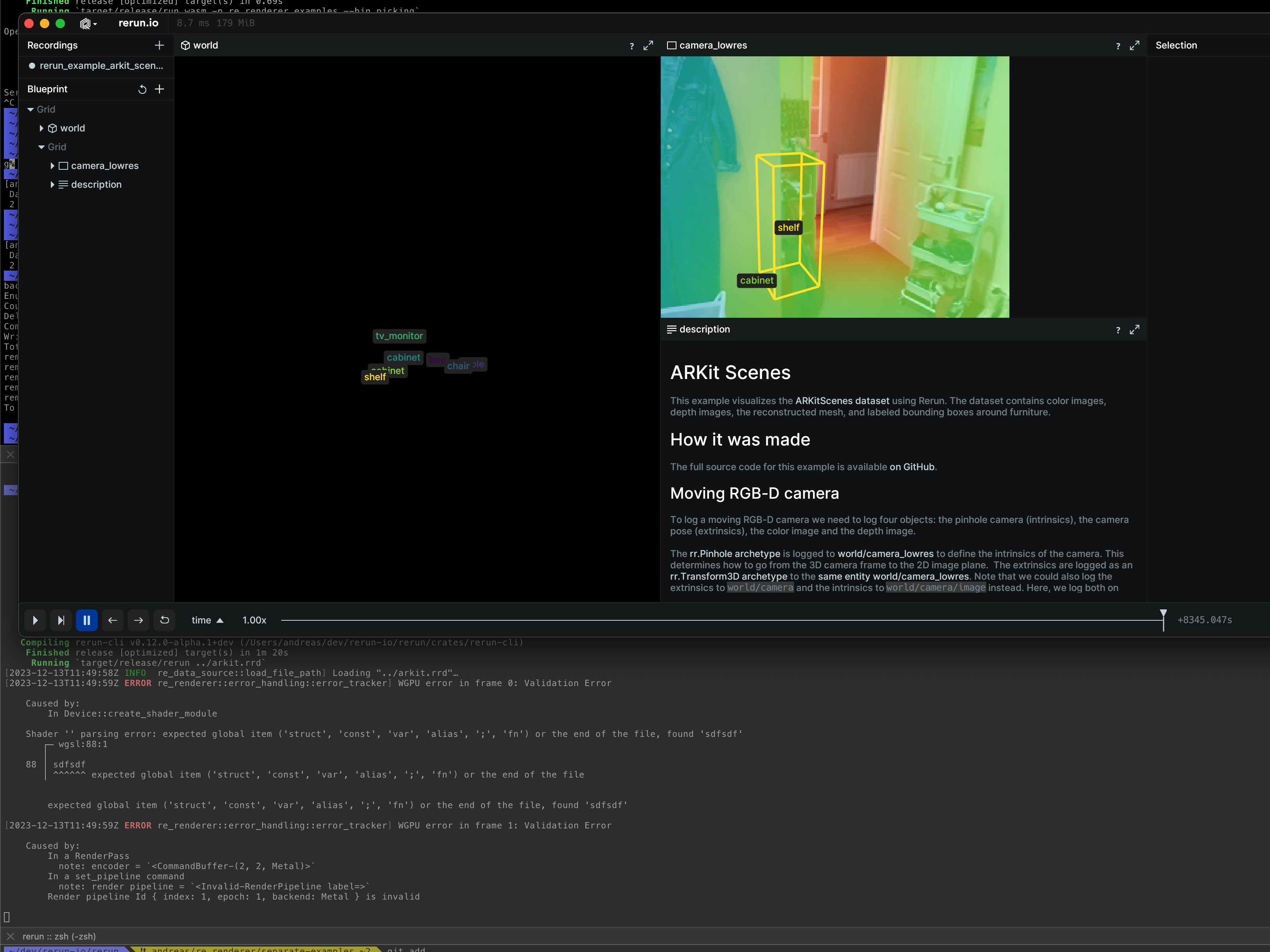Pause the timeline playback
1270x952 pixels.
tap(87, 620)
